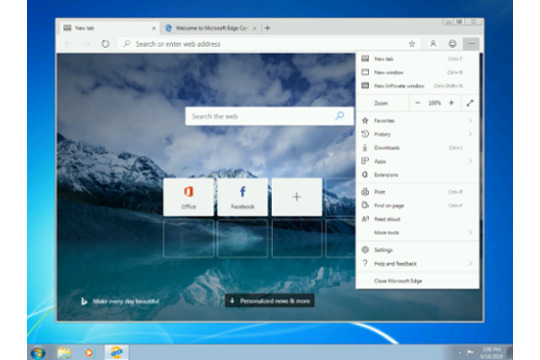Enter full screen with expand arrows icon
Screen dimensions: 540x360
(x=470, y=103)
